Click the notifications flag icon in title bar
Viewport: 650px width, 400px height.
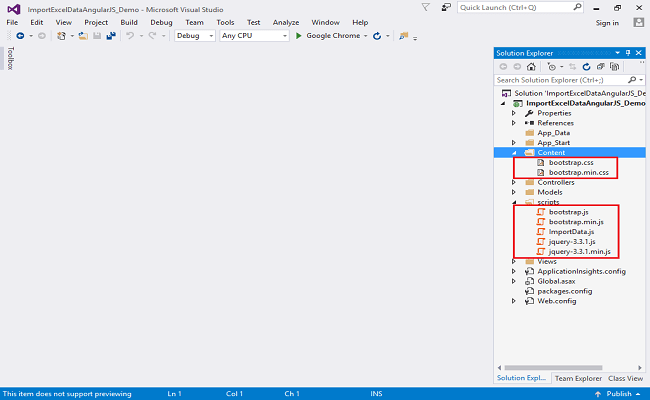click(425, 7)
